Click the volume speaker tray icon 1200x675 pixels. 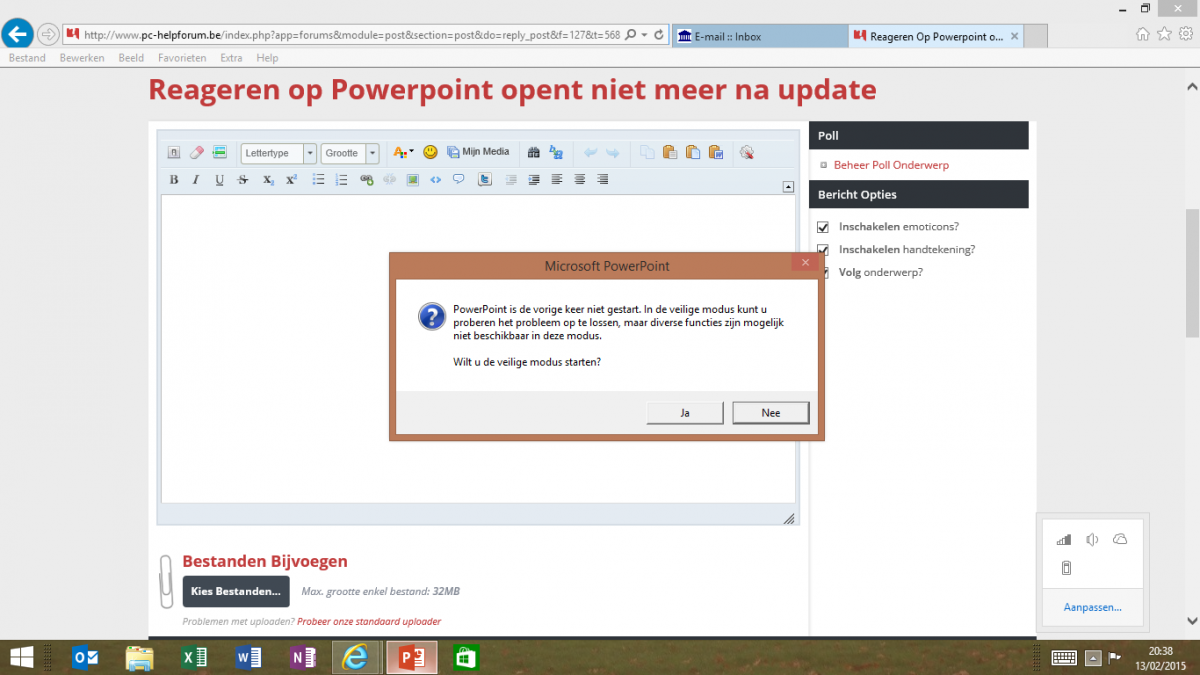(x=1092, y=540)
